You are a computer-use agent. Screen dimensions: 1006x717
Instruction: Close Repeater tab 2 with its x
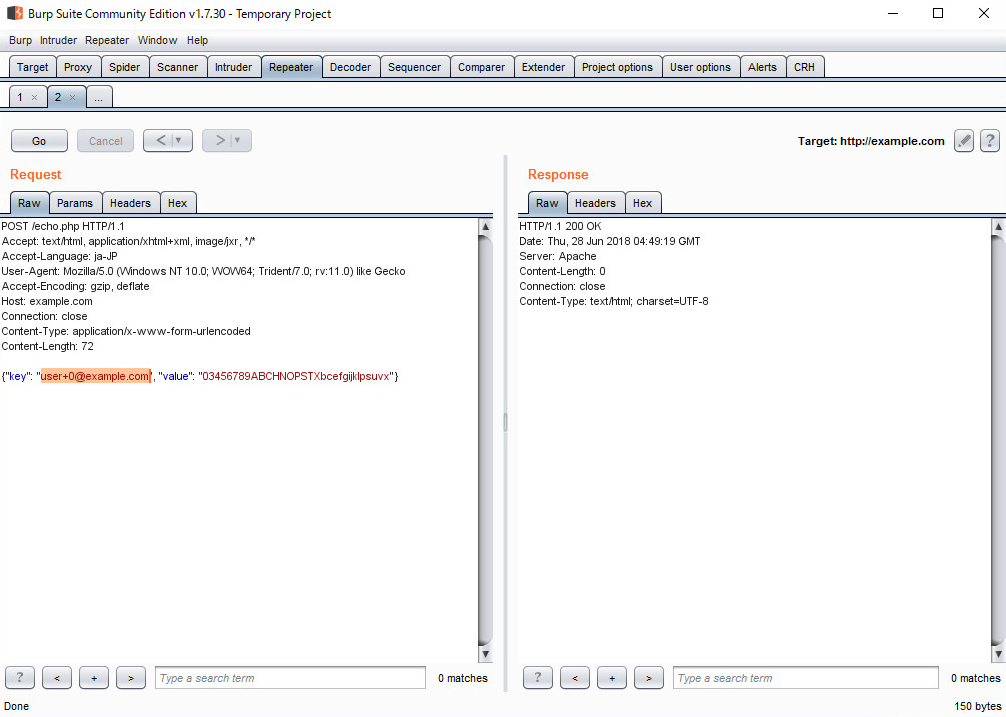pos(72,97)
